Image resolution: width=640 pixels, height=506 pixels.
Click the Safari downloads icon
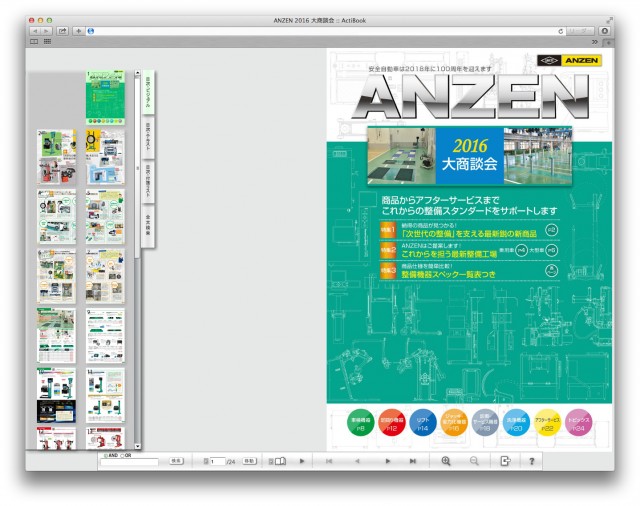point(604,31)
